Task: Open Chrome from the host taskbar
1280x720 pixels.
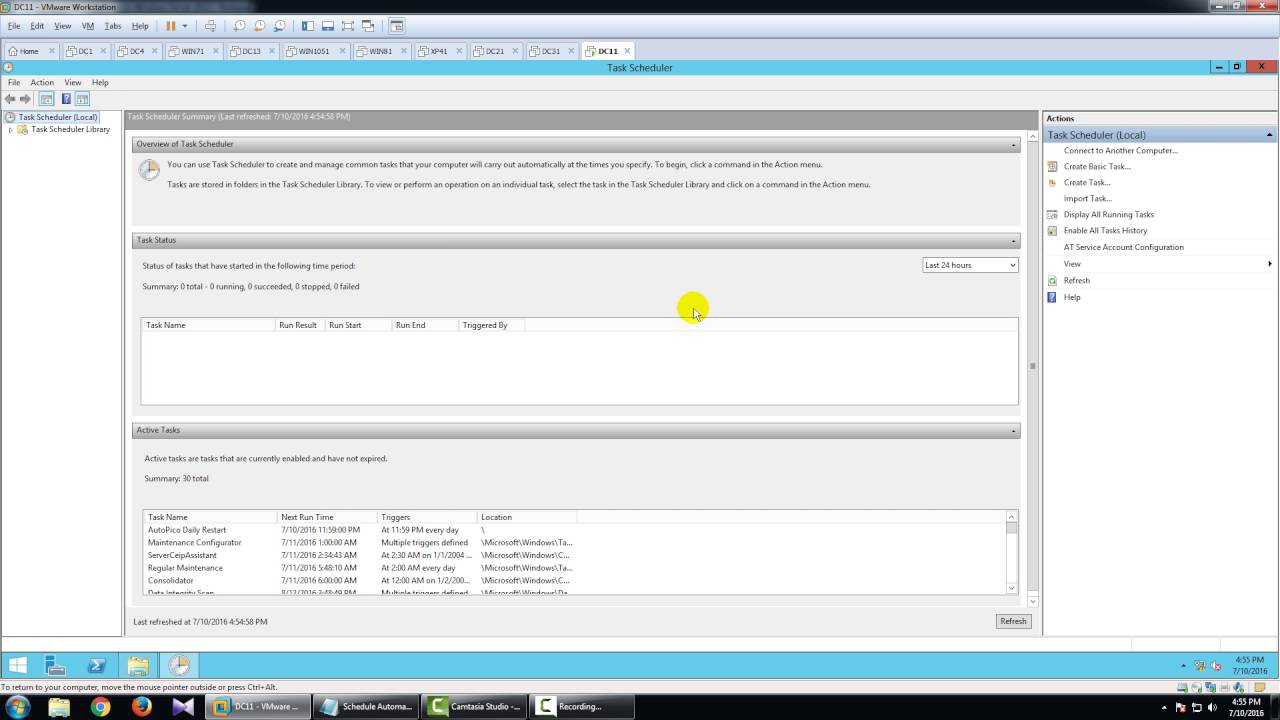Action: pos(100,707)
